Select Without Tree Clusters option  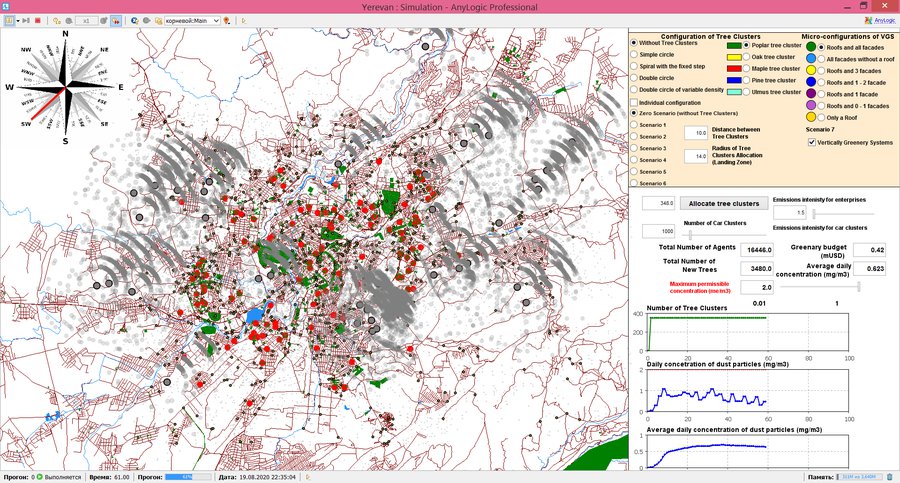click(634, 43)
